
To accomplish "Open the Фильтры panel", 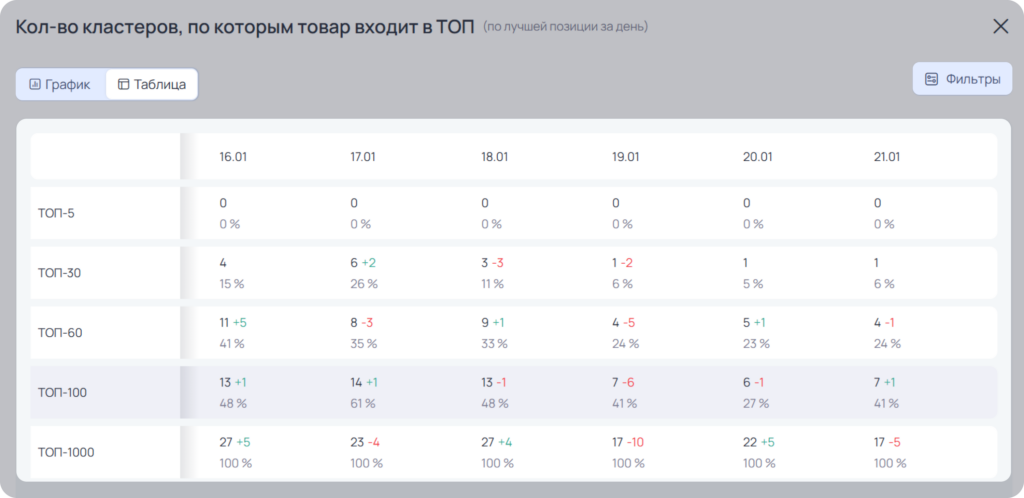I will (962, 79).
